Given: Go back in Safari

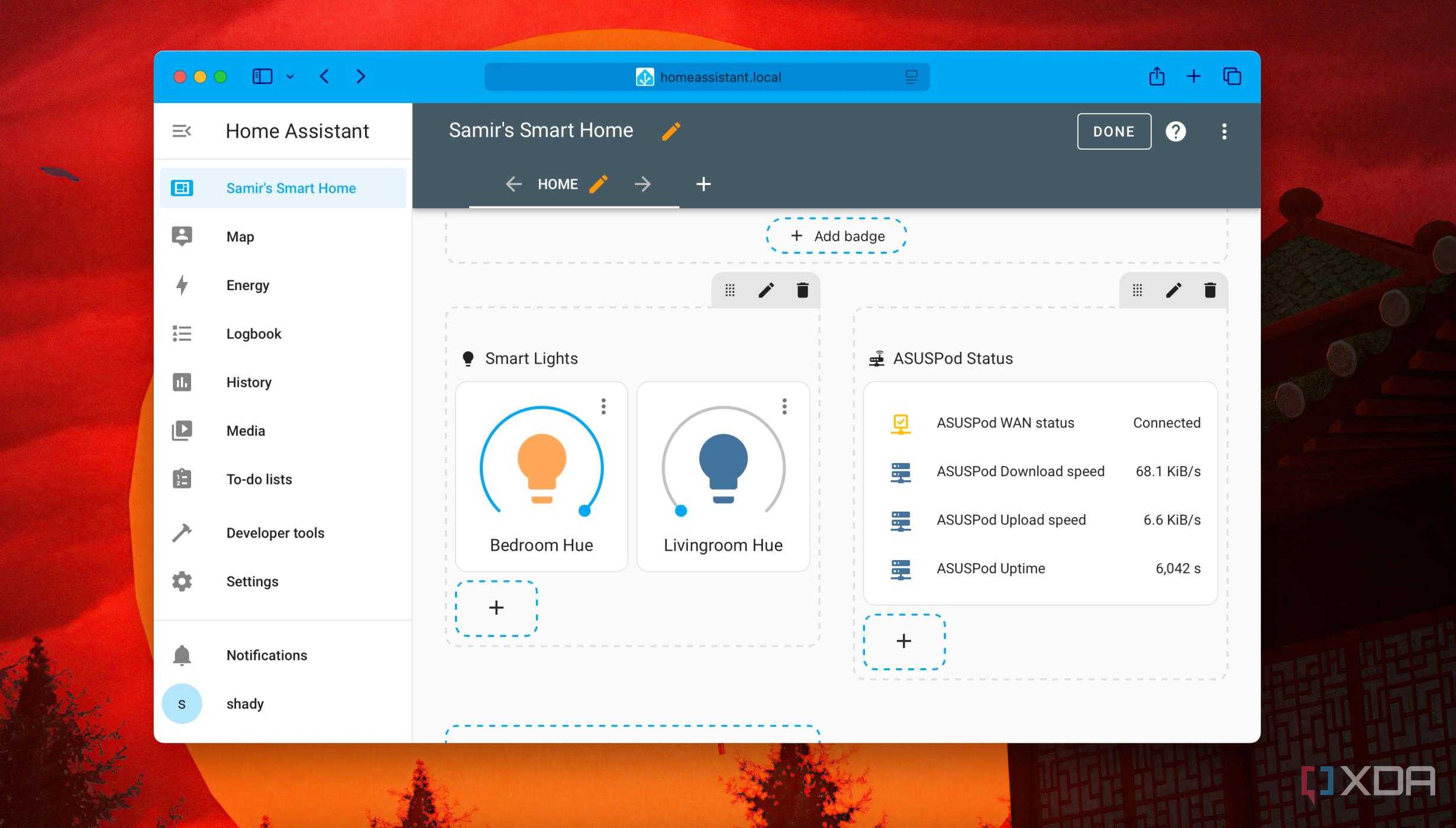Looking at the screenshot, I should [324, 76].
